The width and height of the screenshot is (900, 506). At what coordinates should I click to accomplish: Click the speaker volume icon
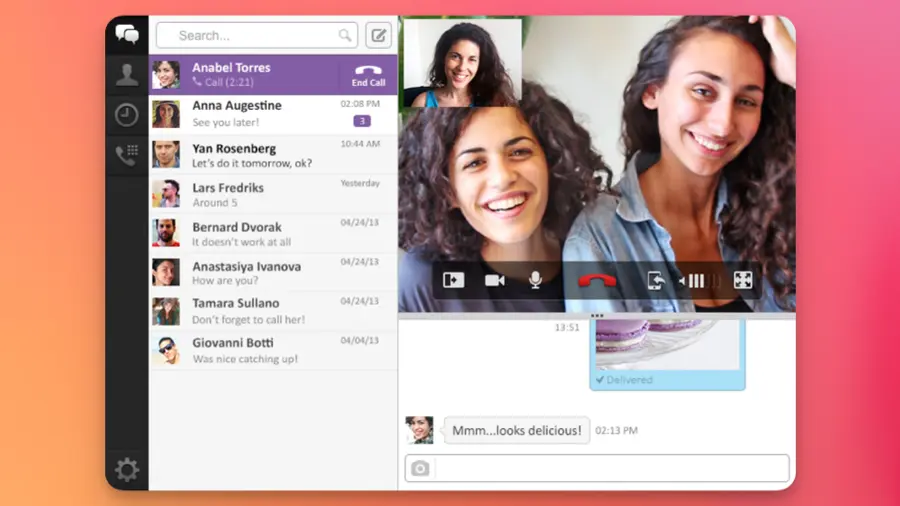(682, 281)
